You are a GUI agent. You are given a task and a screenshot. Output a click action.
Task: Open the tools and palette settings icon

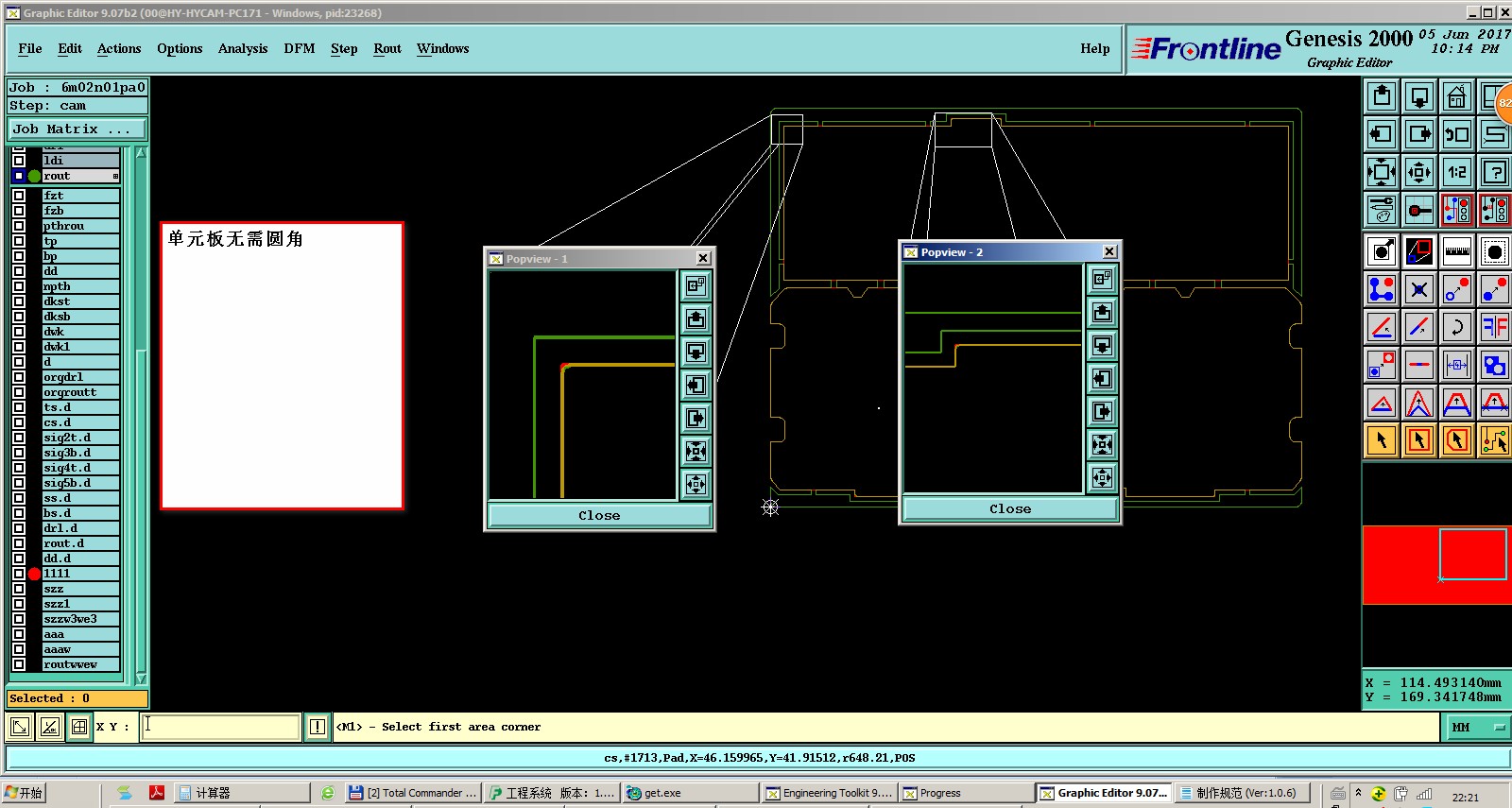(1382, 210)
